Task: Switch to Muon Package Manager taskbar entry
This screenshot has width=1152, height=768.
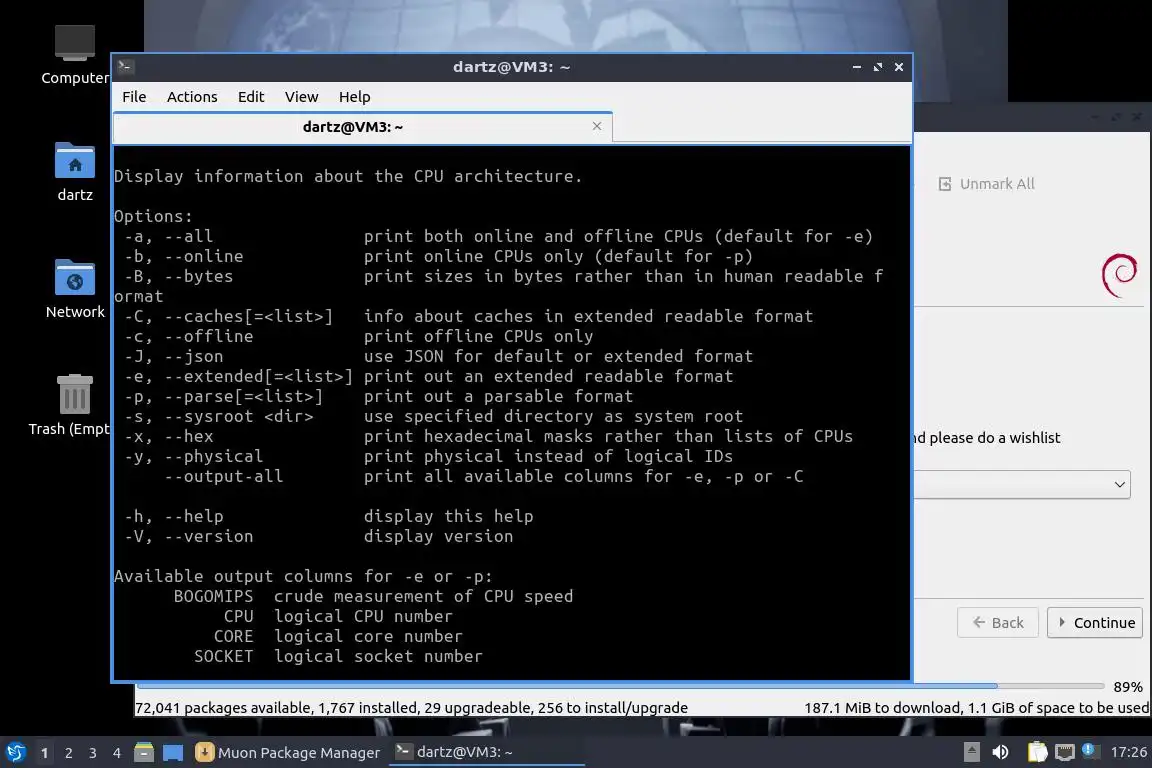Action: tap(288, 753)
